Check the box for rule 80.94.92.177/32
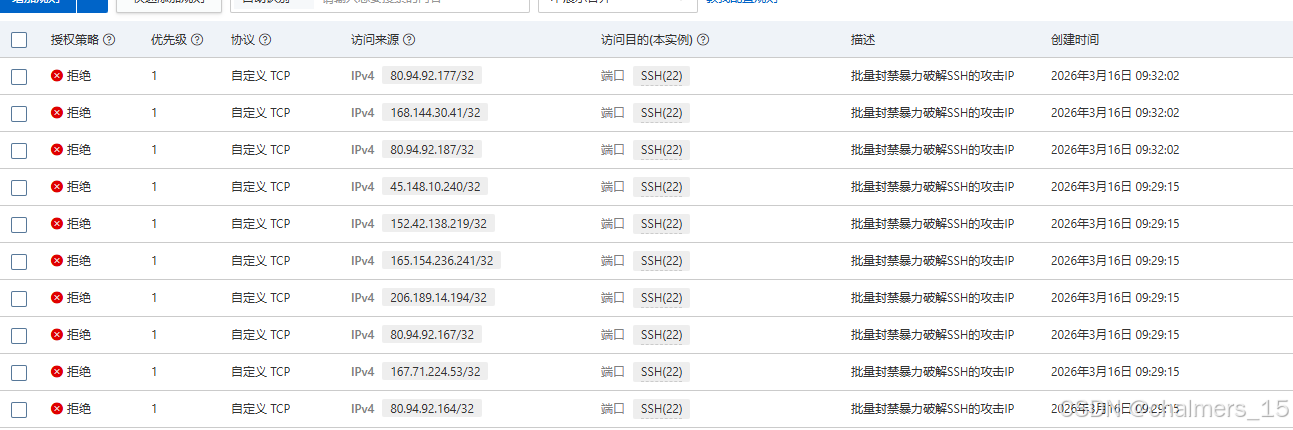The height and width of the screenshot is (430, 1293). click(x=19, y=77)
